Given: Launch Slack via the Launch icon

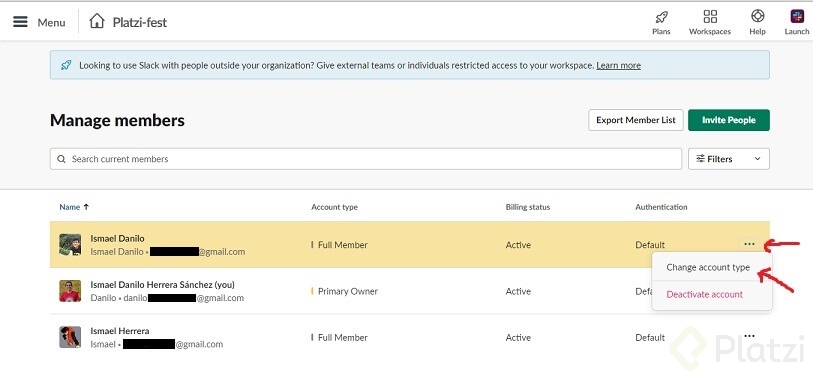Looking at the screenshot, I should click(x=797, y=17).
